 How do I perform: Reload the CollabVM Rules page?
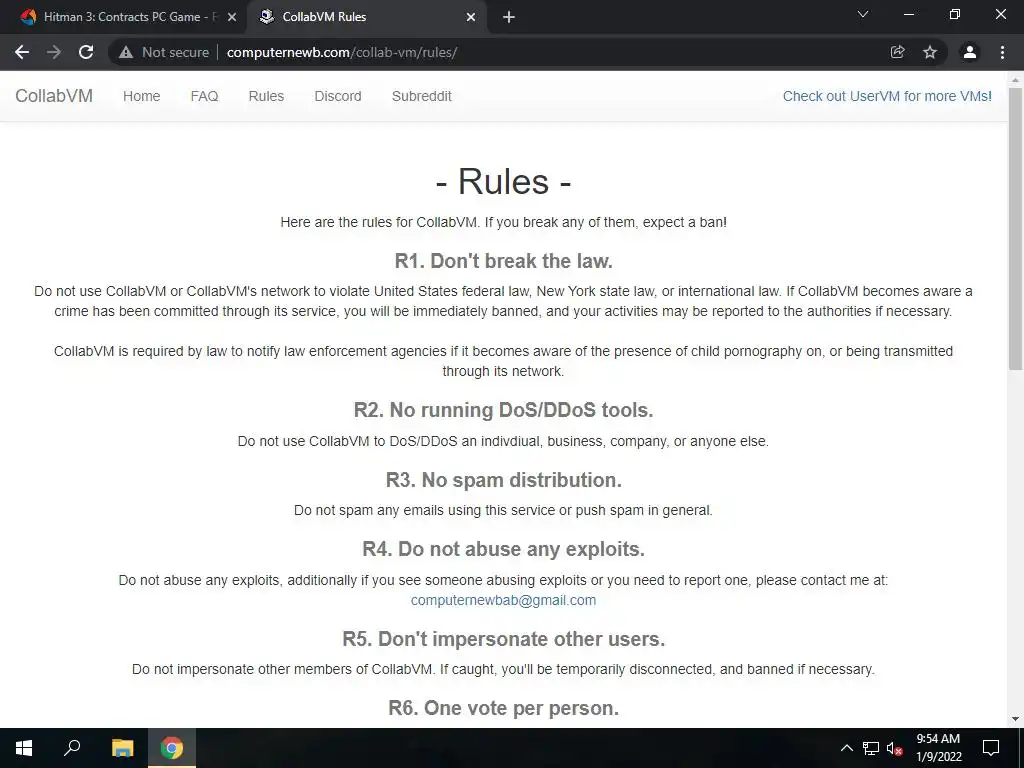(86, 52)
